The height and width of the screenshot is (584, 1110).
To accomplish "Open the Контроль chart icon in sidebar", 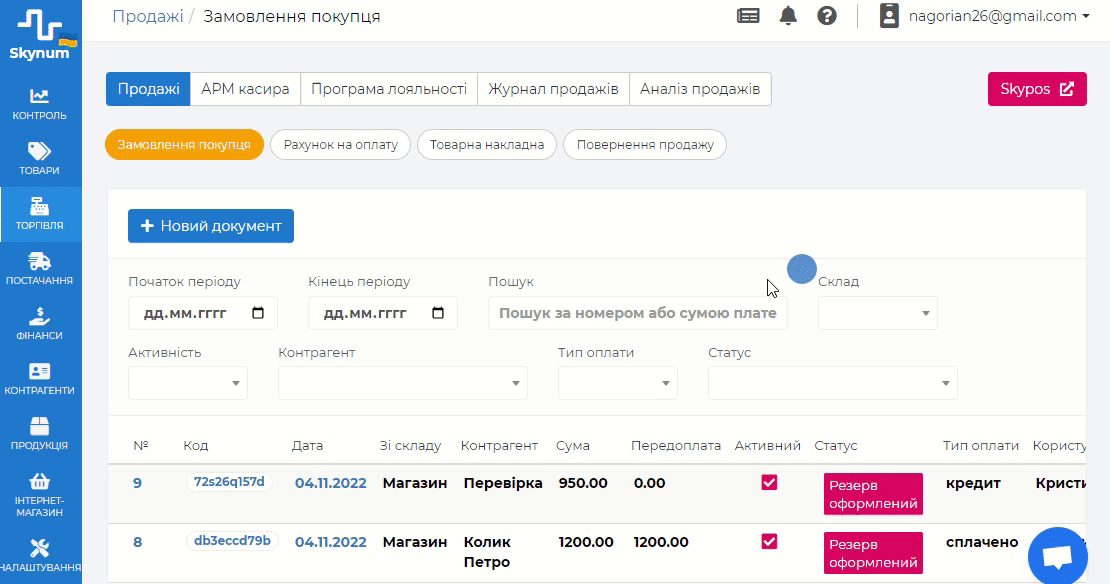I will point(40,97).
